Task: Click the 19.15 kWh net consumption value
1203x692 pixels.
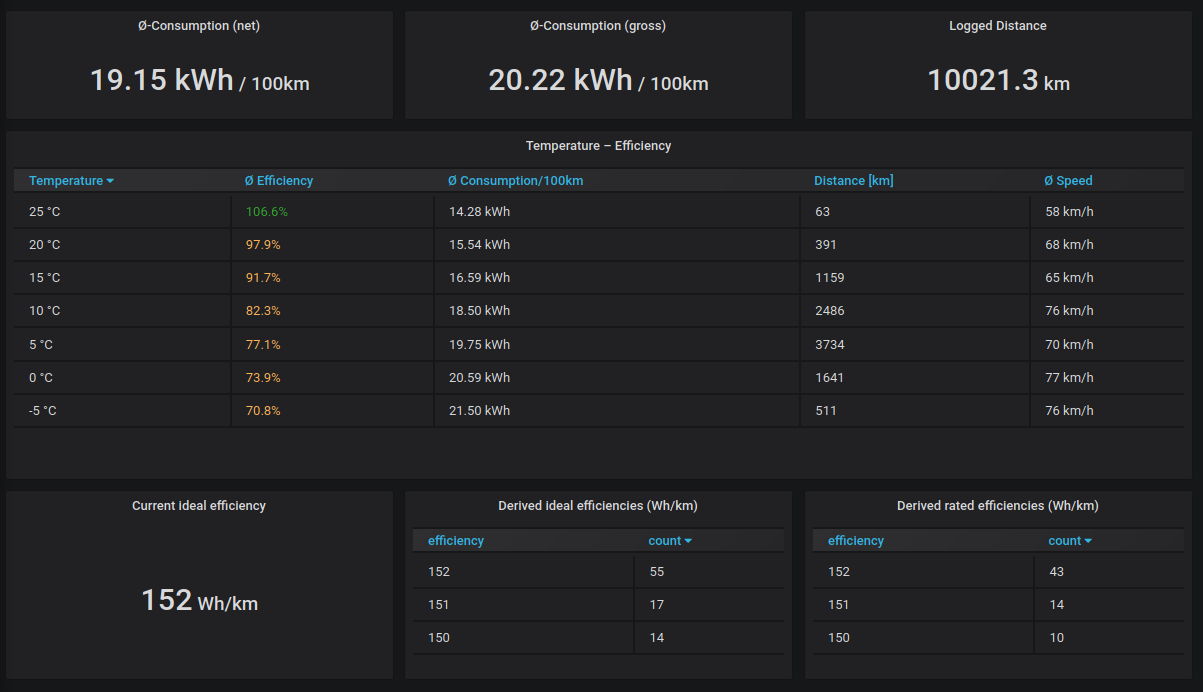Action: [x=200, y=81]
